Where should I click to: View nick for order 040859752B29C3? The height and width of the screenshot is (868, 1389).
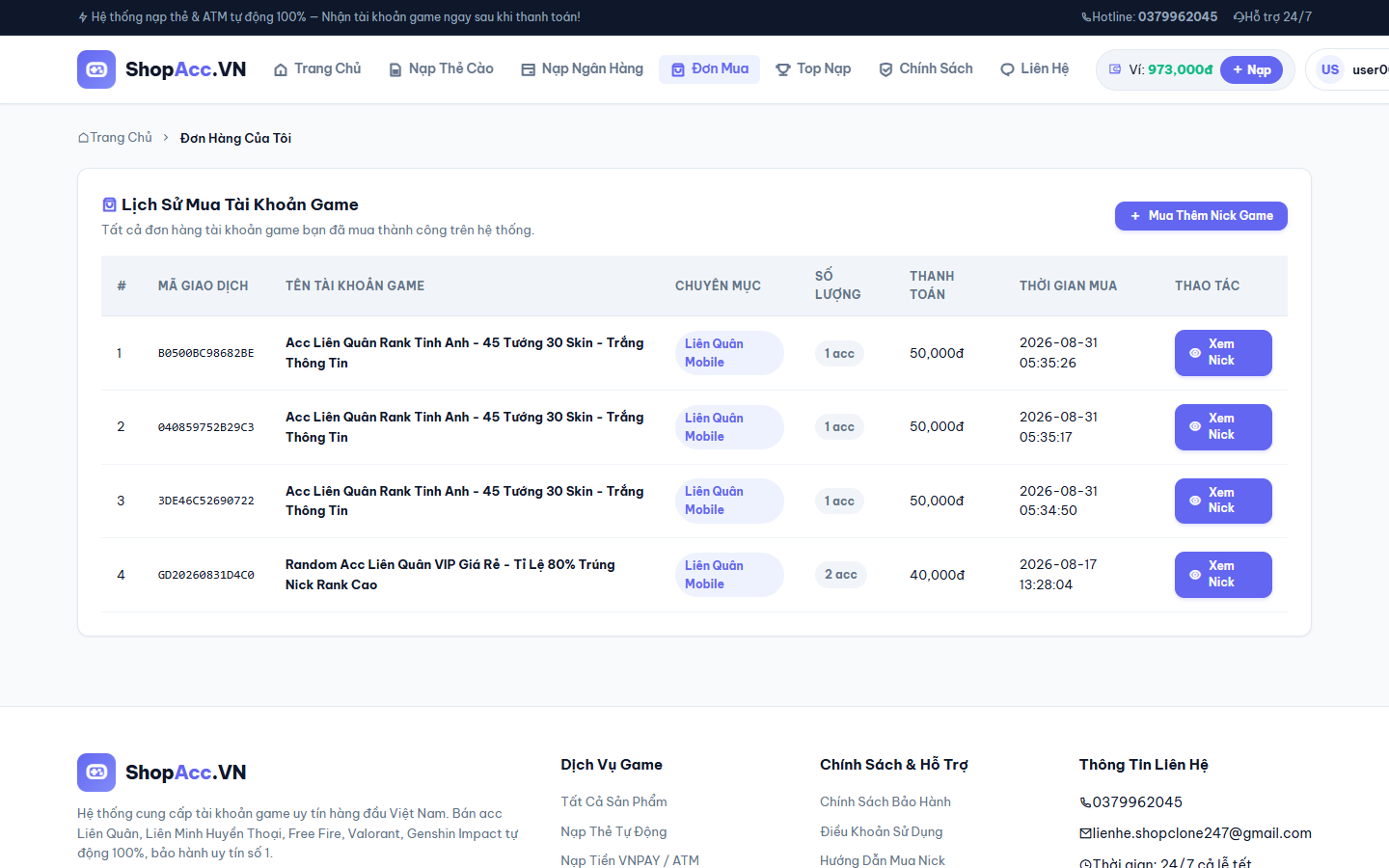(x=1223, y=427)
